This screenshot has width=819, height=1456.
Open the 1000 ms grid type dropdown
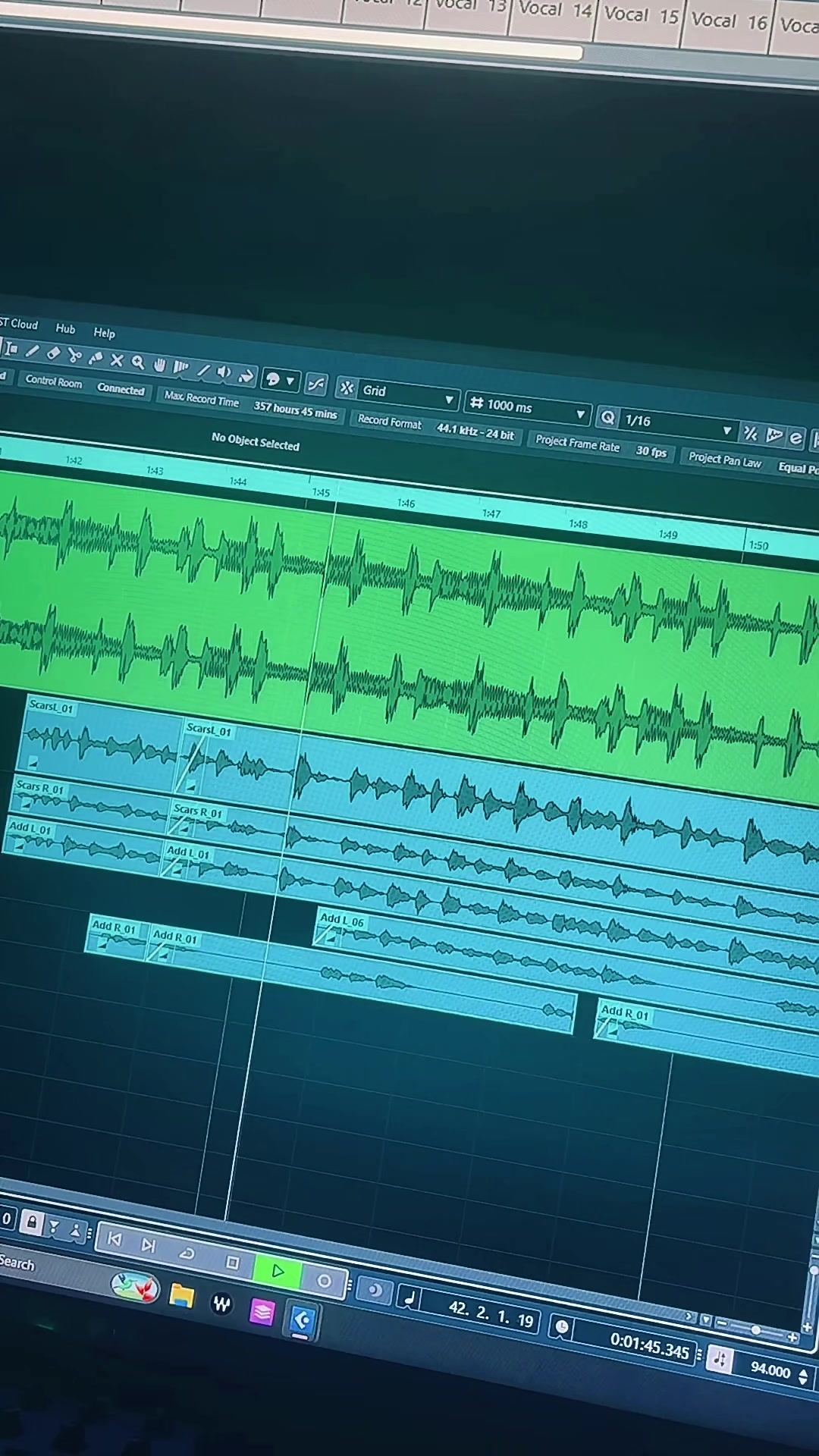point(527,408)
